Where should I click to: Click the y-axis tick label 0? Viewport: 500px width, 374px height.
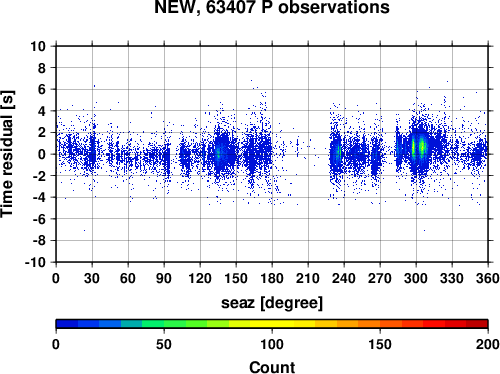pos(42,154)
